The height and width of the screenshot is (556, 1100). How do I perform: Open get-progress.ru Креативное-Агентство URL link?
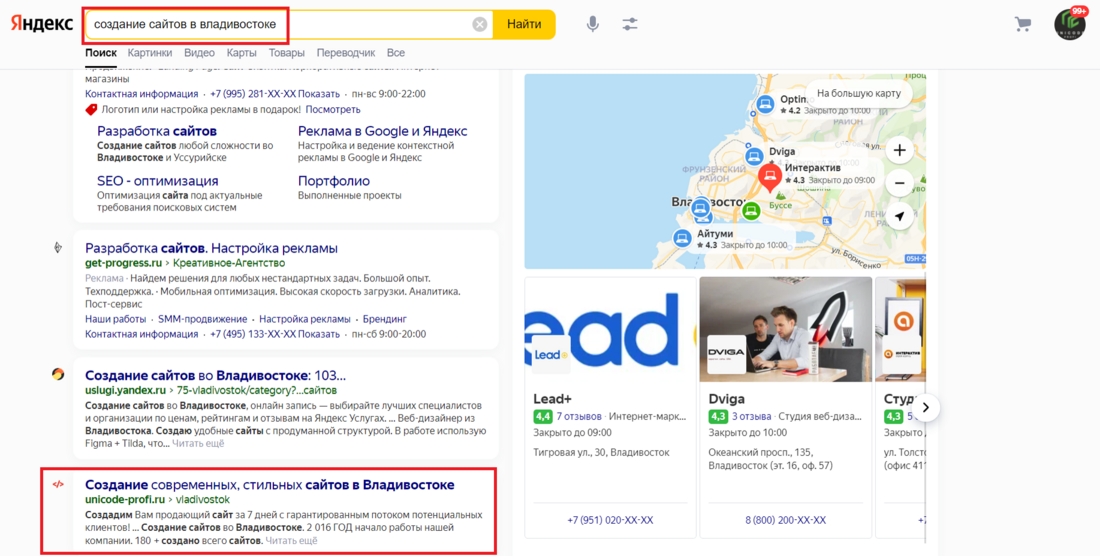pyautogui.click(x=185, y=263)
